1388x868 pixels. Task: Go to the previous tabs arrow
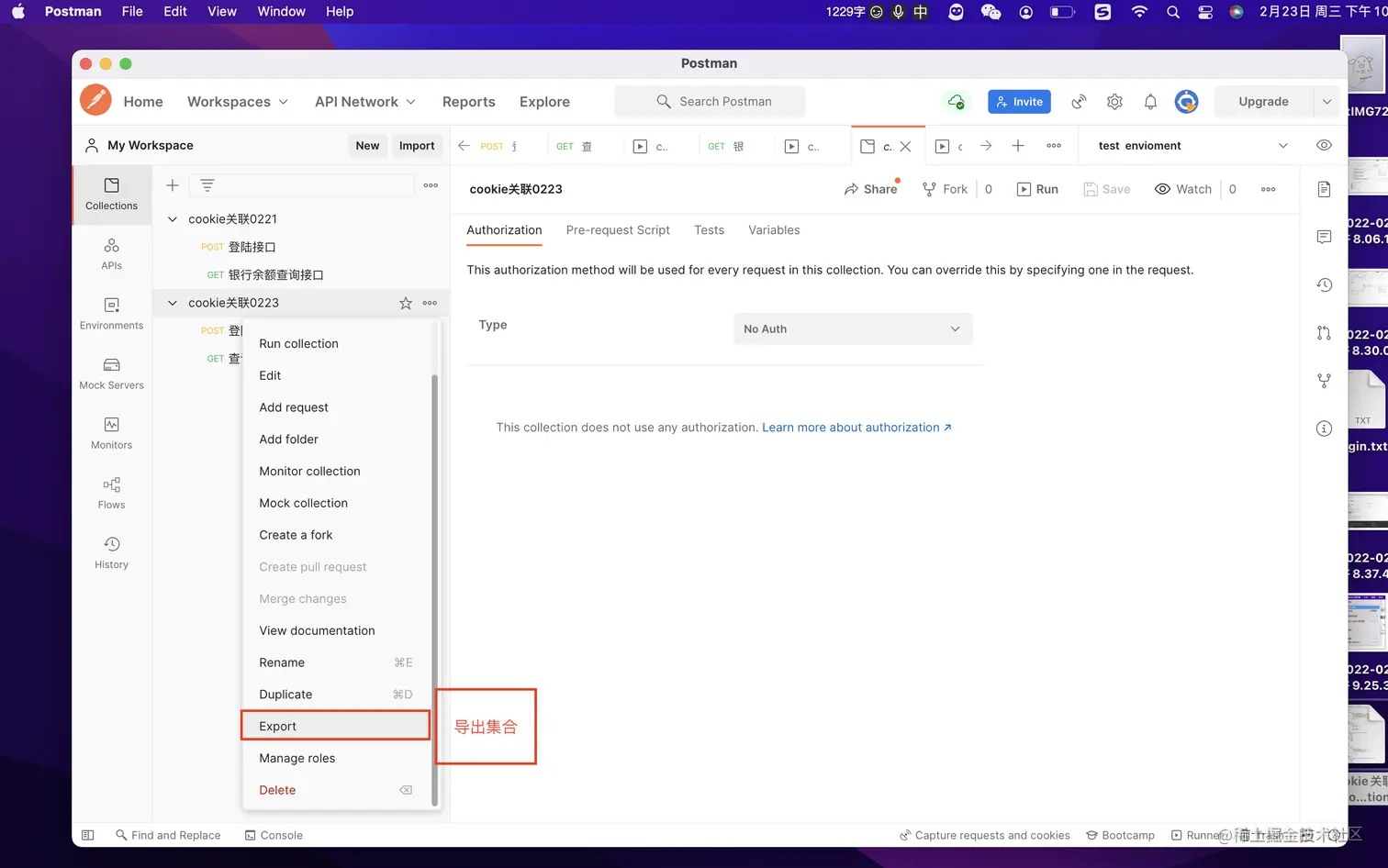464,146
